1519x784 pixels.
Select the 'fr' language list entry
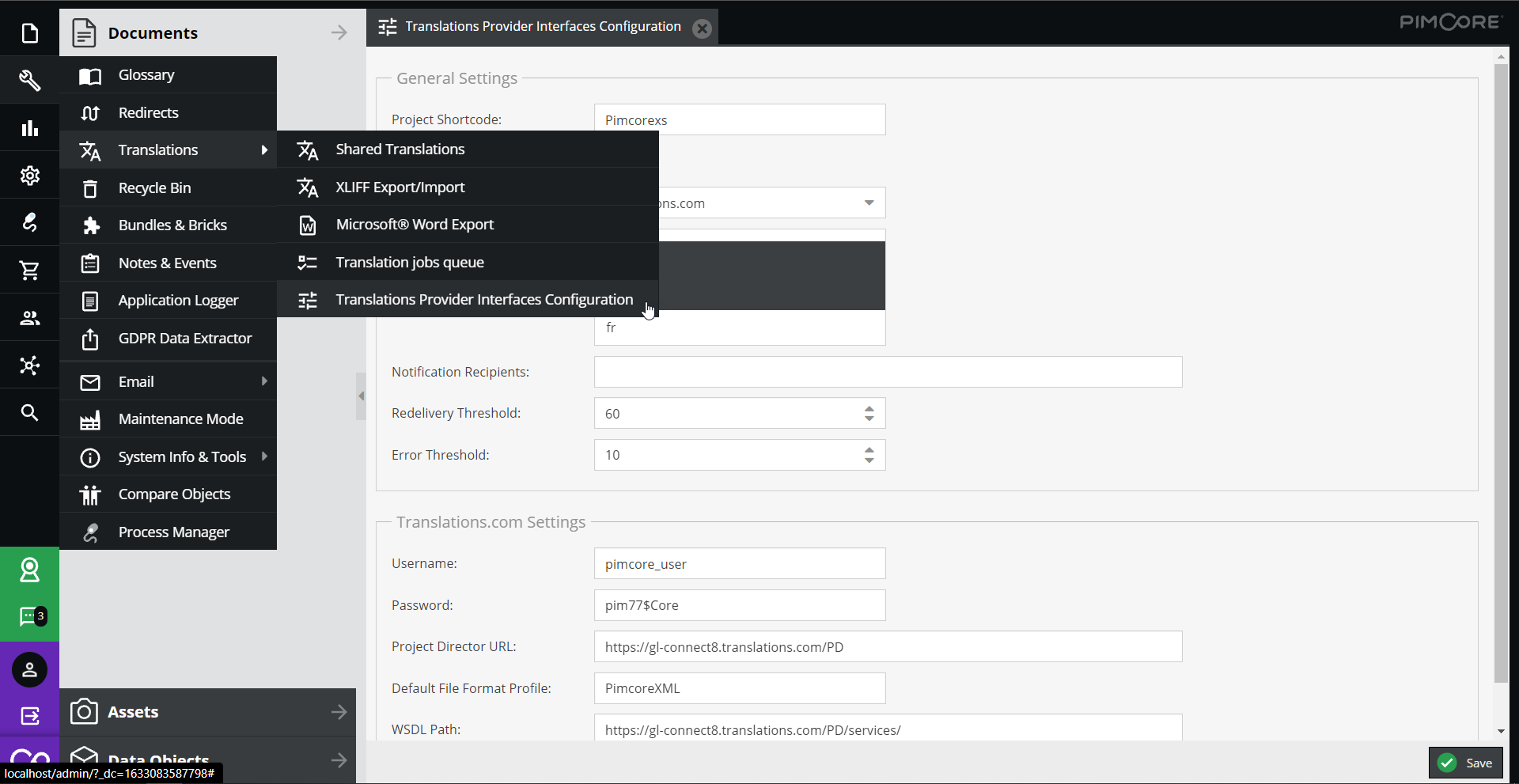[740, 328]
